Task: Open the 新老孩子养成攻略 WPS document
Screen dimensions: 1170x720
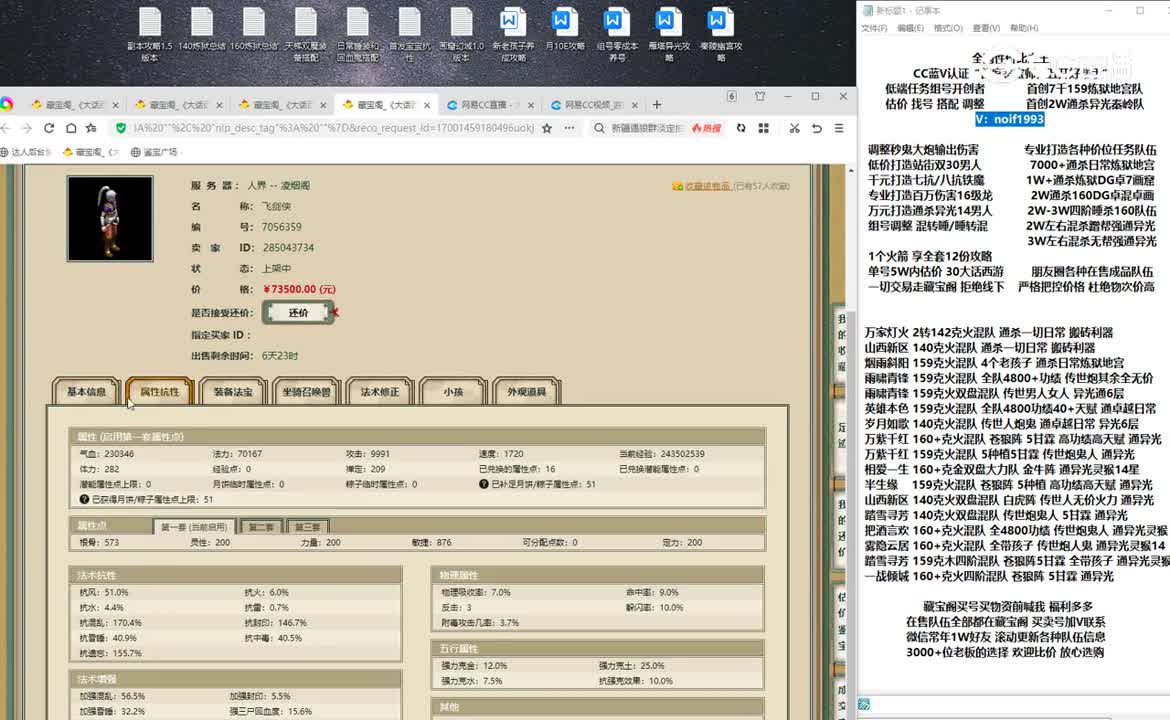Action: (513, 34)
